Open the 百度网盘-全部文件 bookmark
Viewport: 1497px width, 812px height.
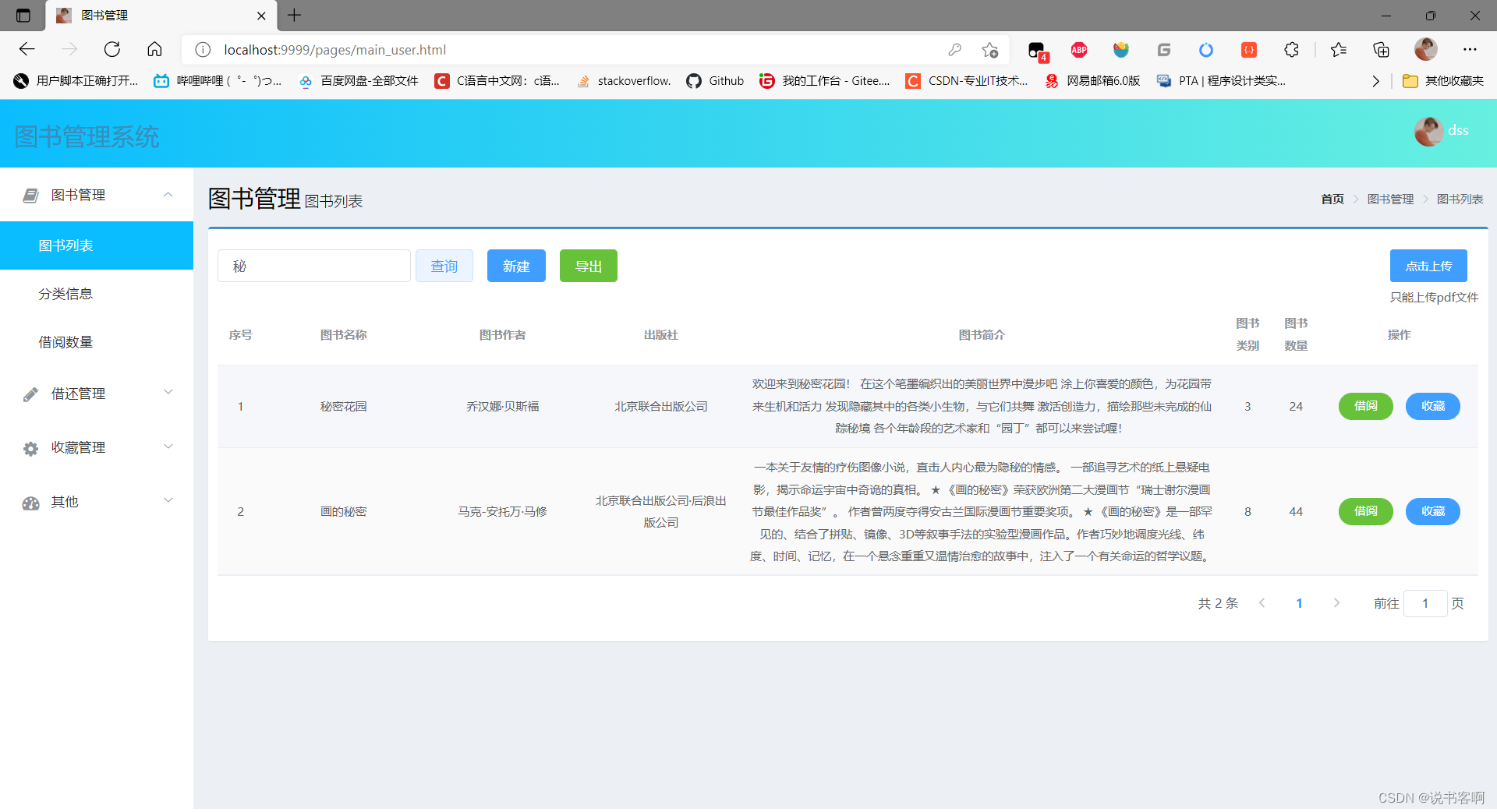click(359, 81)
